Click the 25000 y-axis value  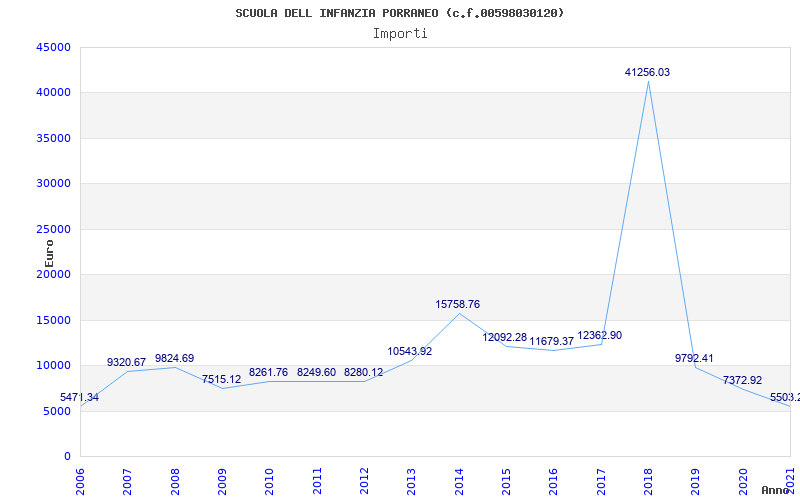[x=53, y=229]
